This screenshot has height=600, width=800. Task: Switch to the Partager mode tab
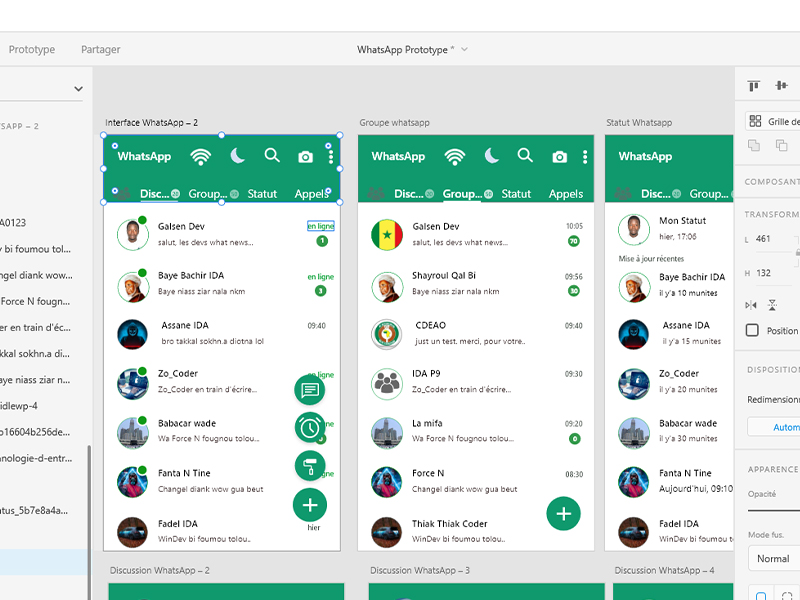100,49
